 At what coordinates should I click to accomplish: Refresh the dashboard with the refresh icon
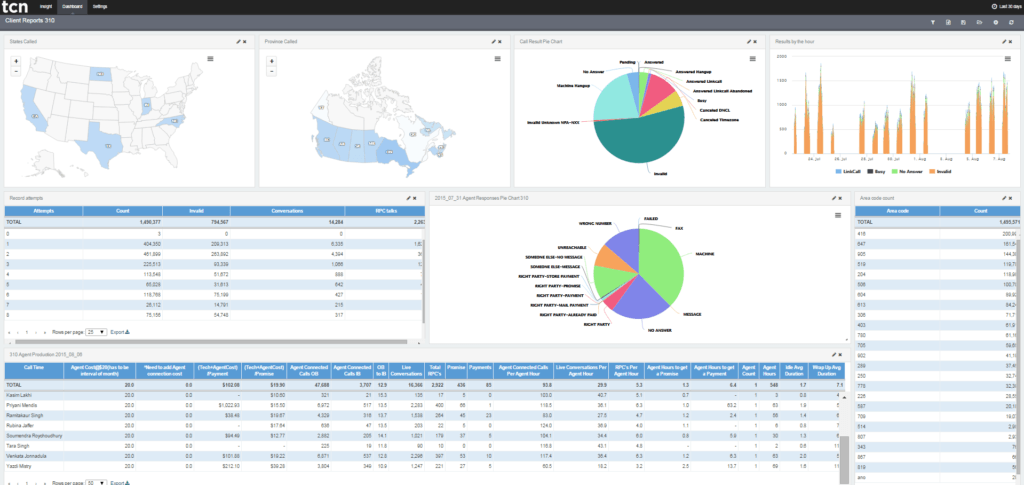[x=1012, y=22]
